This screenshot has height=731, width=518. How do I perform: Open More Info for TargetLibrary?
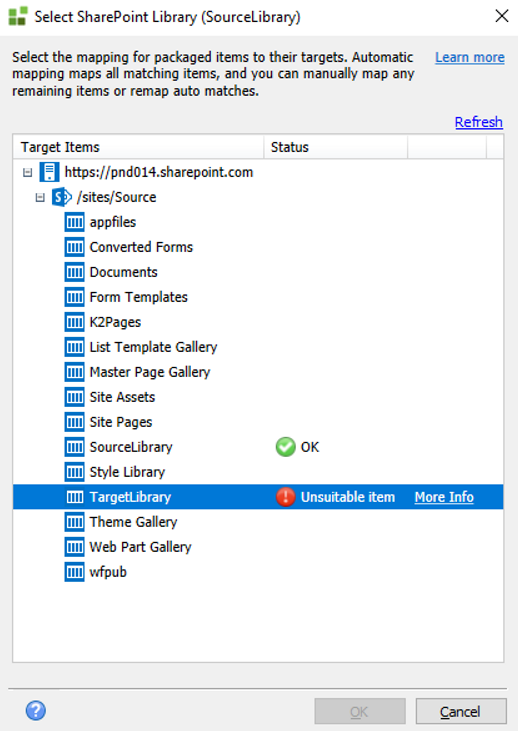tap(444, 497)
